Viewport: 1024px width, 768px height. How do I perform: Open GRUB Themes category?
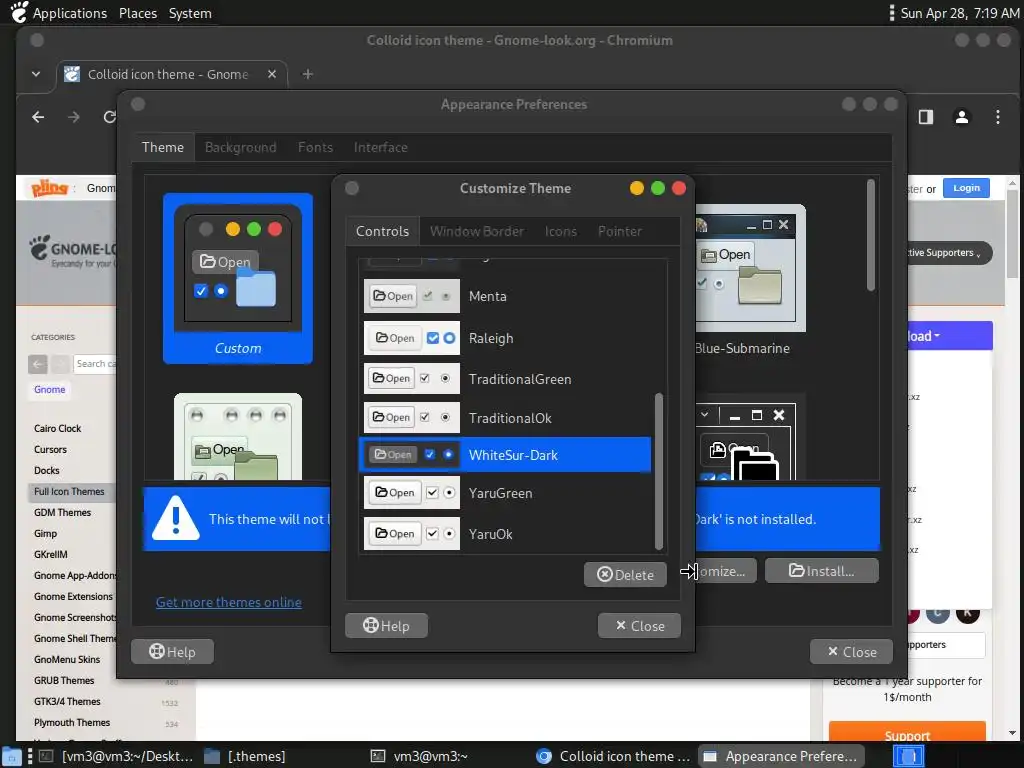point(64,680)
